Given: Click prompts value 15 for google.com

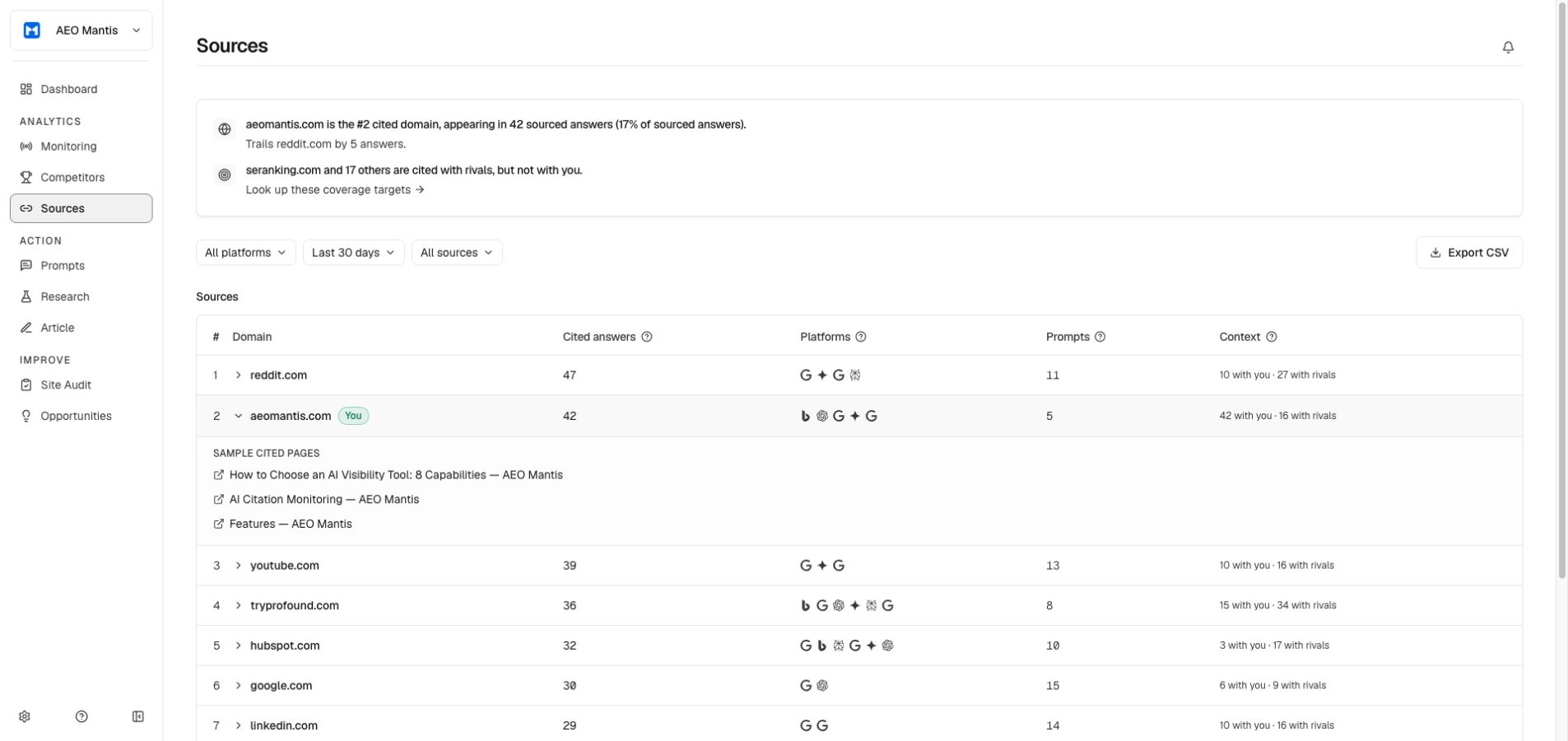Looking at the screenshot, I should [x=1053, y=685].
